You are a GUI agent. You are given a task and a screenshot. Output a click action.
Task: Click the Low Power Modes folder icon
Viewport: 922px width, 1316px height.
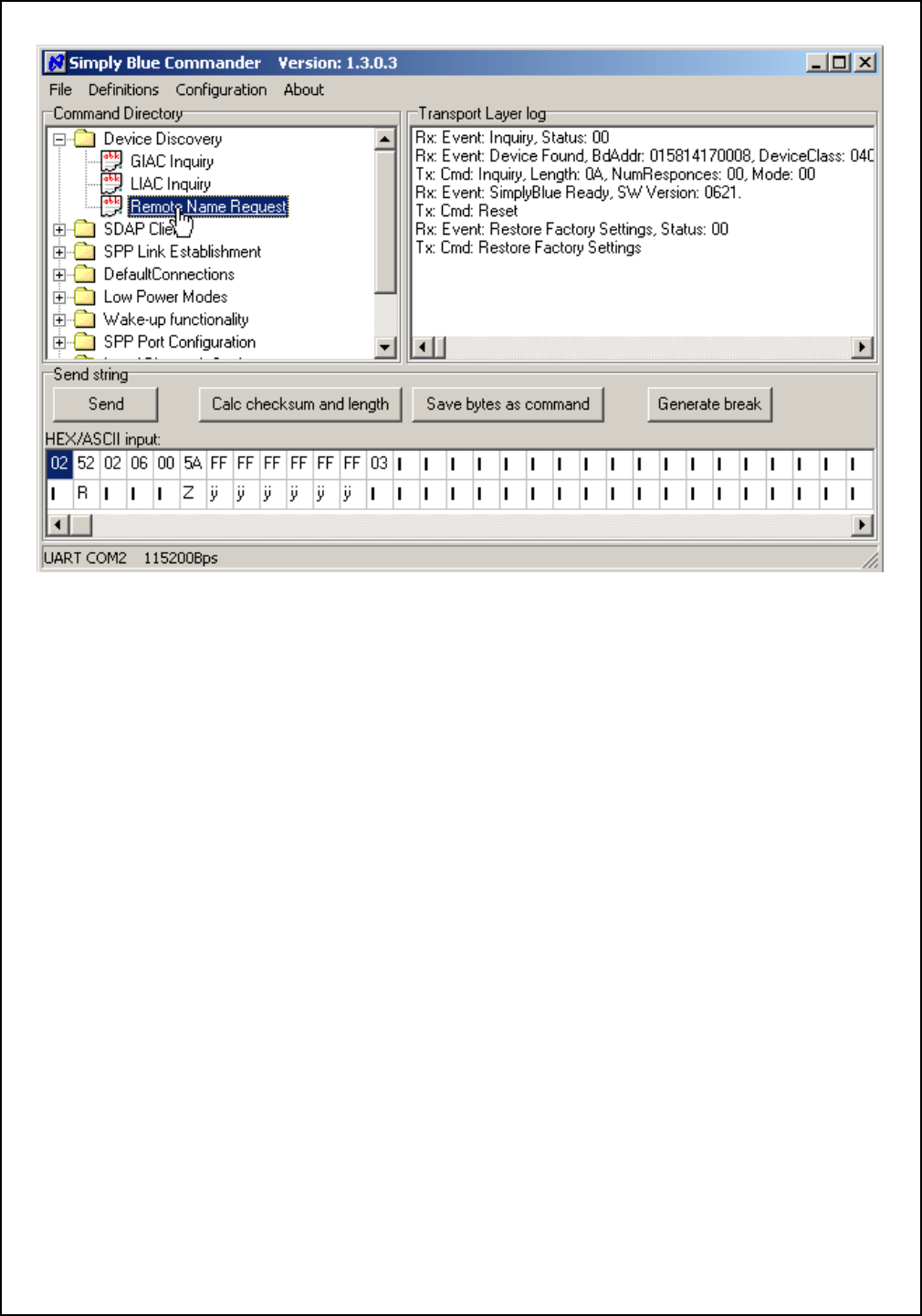[x=85, y=297]
